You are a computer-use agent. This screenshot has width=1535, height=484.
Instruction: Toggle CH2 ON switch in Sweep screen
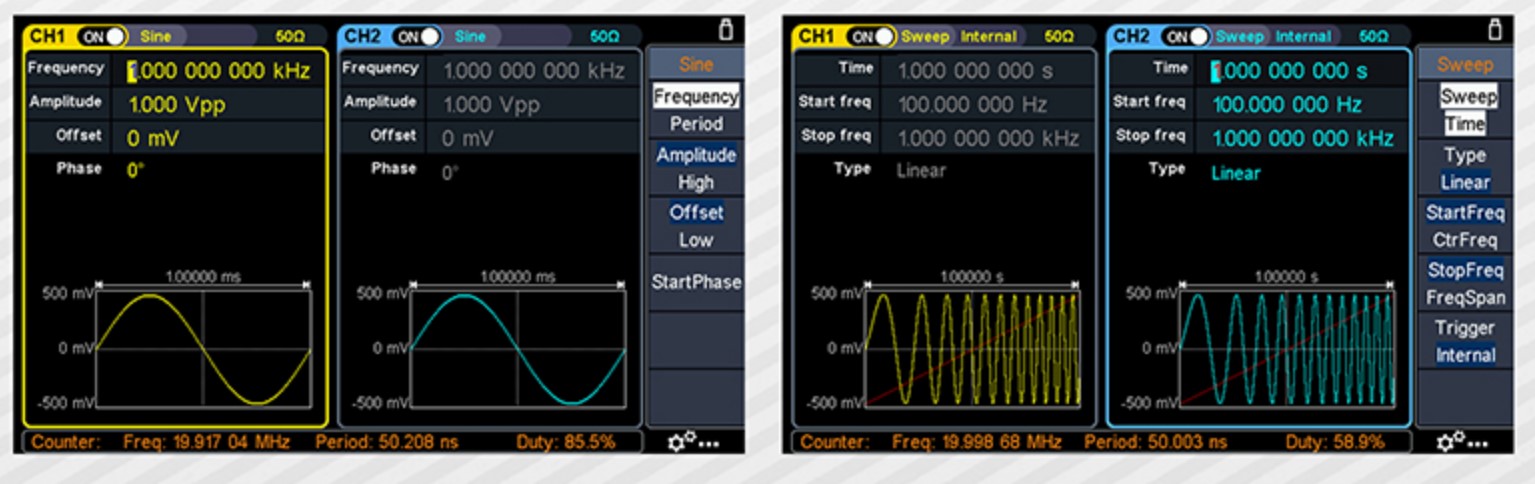(x=1187, y=36)
